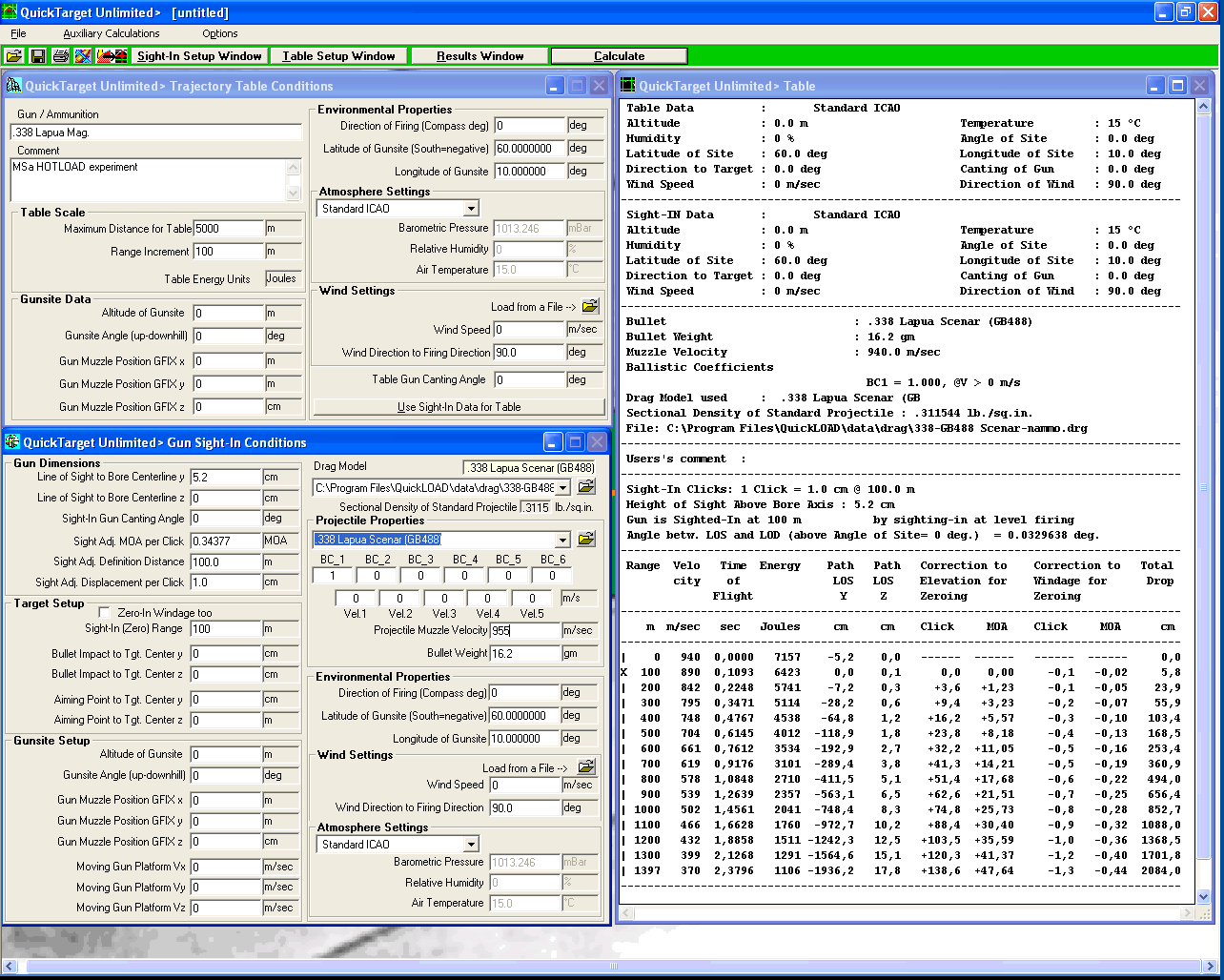Click the printer icon in the toolbar
The width and height of the screenshot is (1224, 980).
61,56
